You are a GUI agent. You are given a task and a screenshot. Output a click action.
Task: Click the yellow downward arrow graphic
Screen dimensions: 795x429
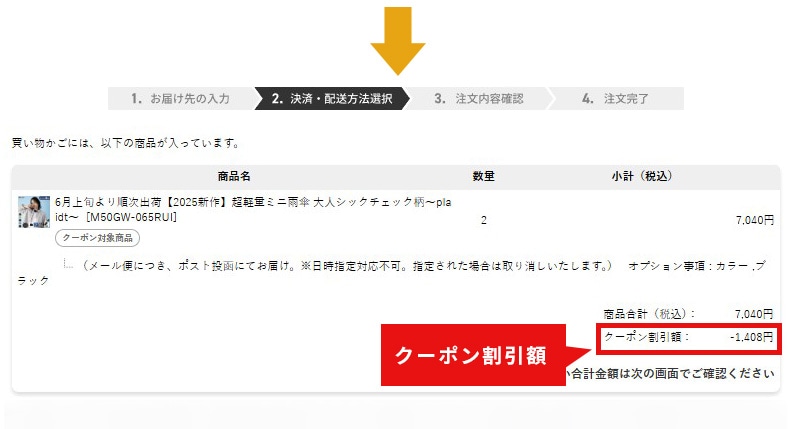pos(398,41)
